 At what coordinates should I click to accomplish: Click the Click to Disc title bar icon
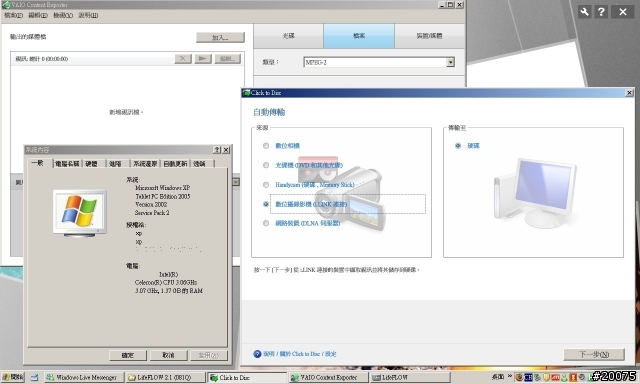[246, 93]
